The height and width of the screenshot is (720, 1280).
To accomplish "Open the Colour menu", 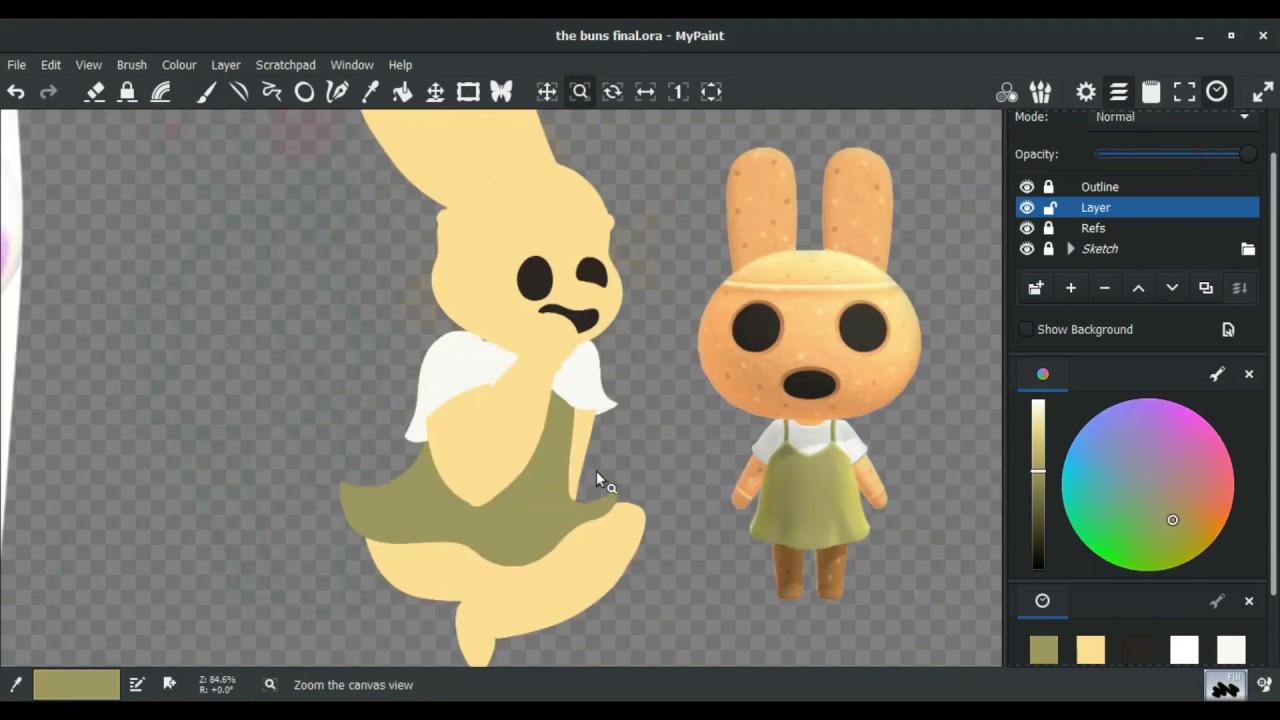I will pos(179,65).
